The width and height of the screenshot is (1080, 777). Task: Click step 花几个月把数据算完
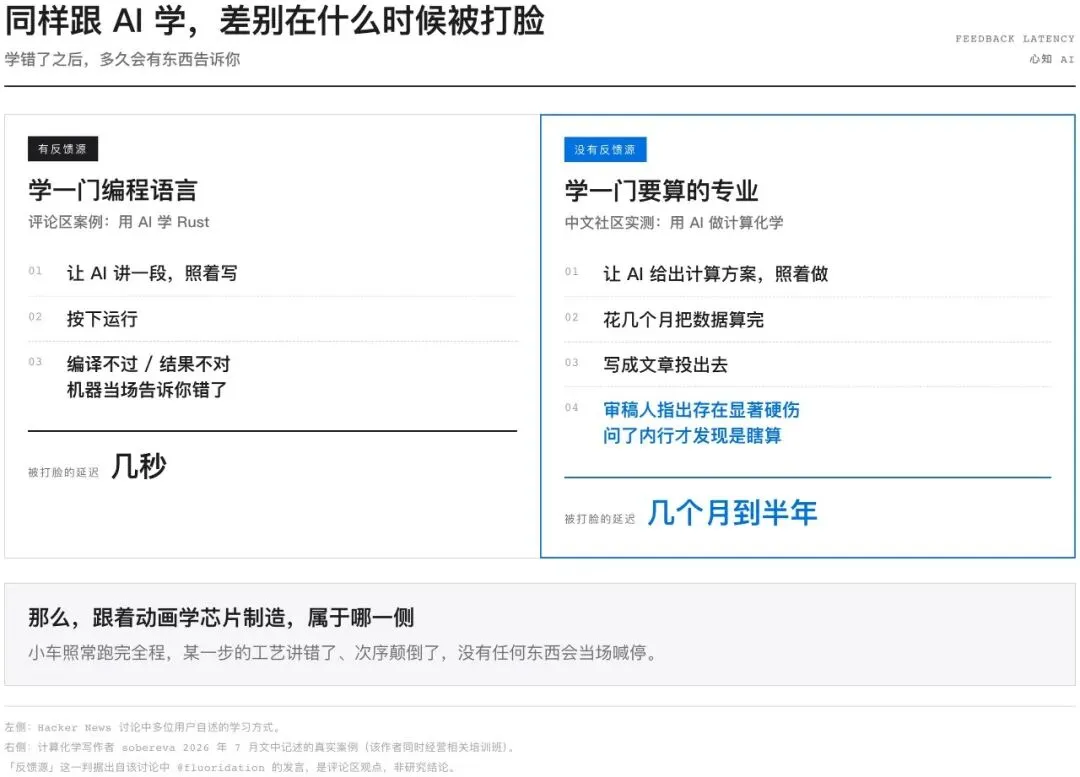tap(683, 320)
